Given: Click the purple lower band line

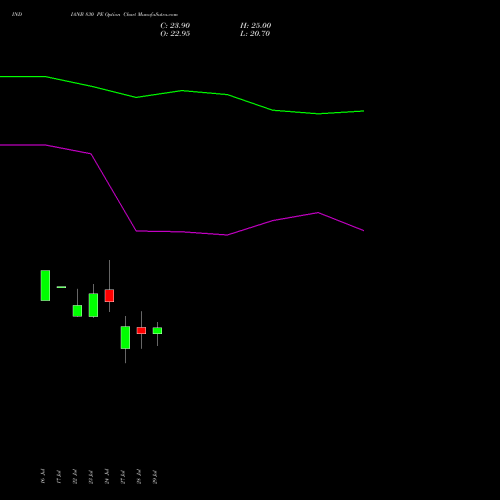Looking at the screenshot, I should click(182, 232).
